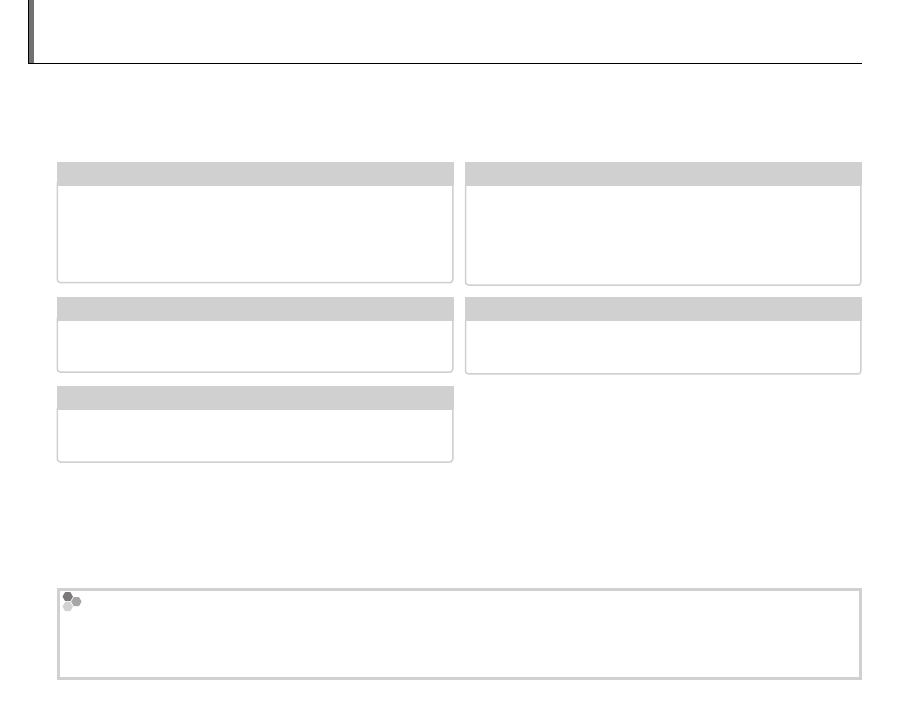
Task: Select the gray header of the upper-right tall panel
Action: (x=663, y=174)
